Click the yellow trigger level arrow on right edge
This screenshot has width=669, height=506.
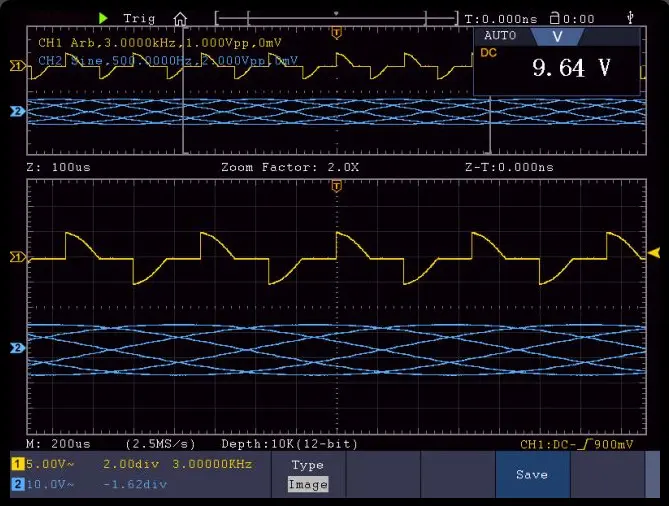tap(654, 253)
